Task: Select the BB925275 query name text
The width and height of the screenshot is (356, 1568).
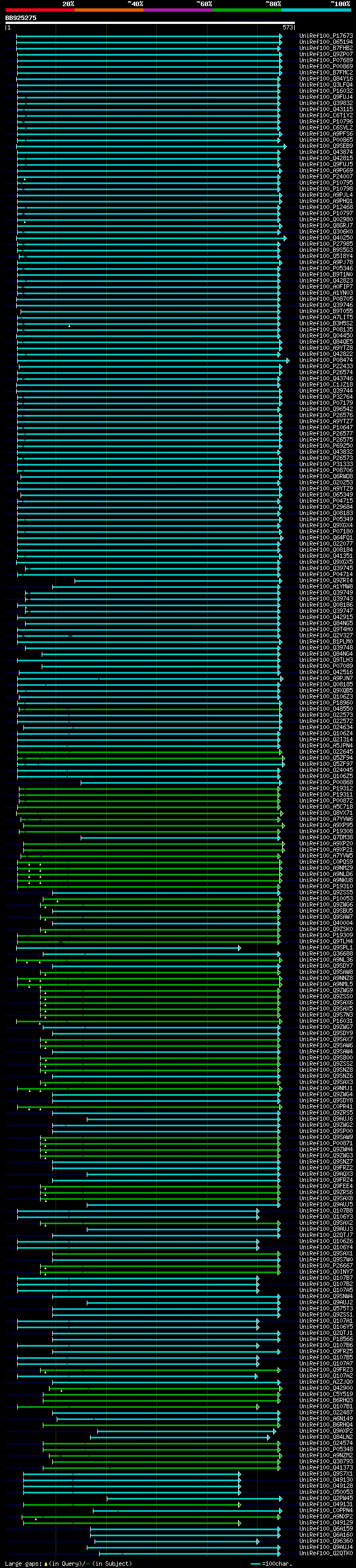Action: (21, 18)
